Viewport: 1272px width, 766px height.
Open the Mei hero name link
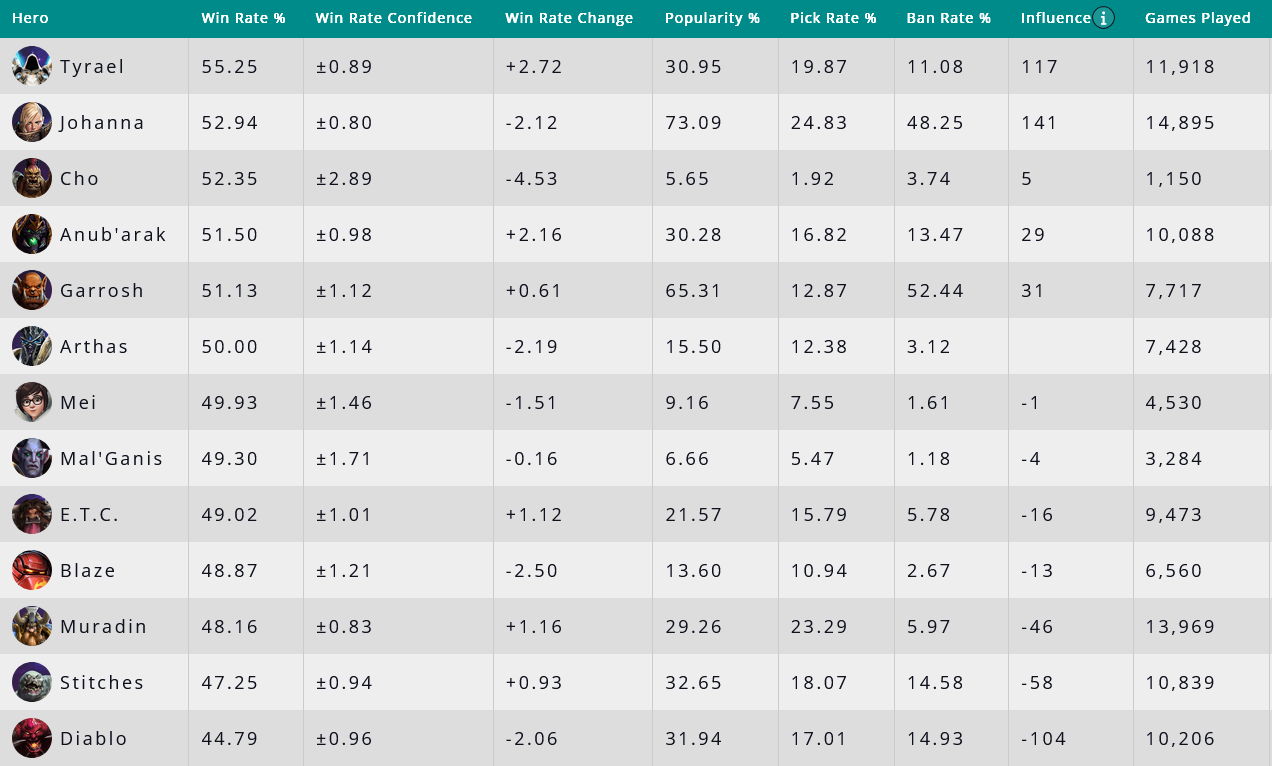point(79,403)
